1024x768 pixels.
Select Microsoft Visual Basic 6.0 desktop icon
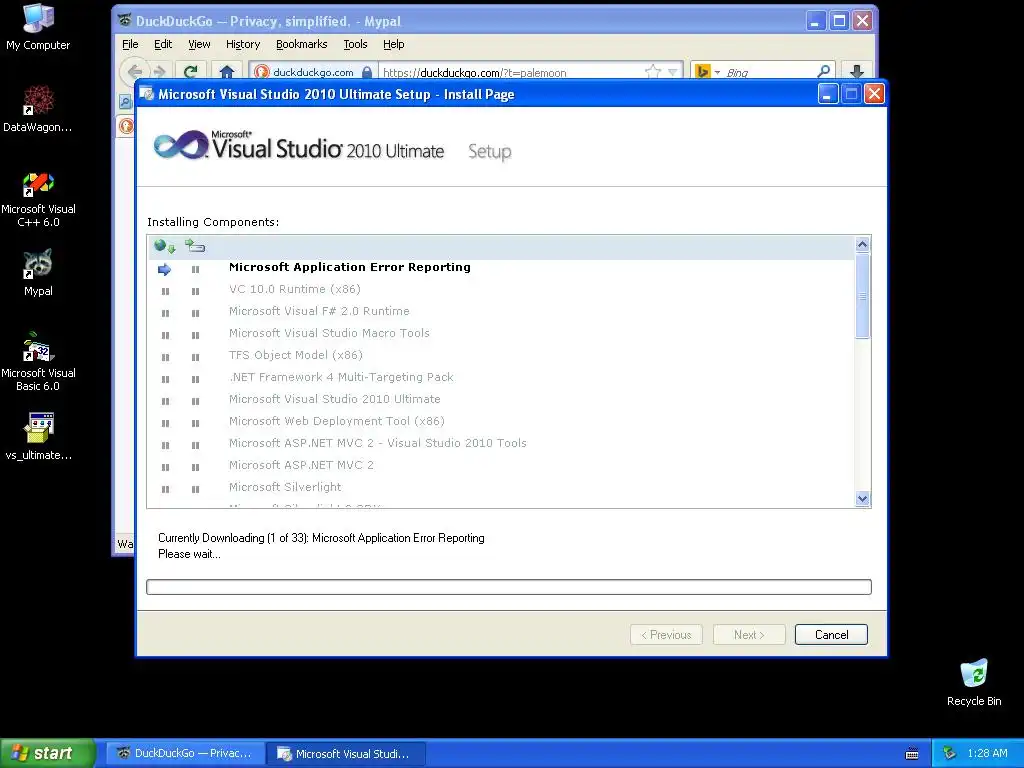point(38,361)
